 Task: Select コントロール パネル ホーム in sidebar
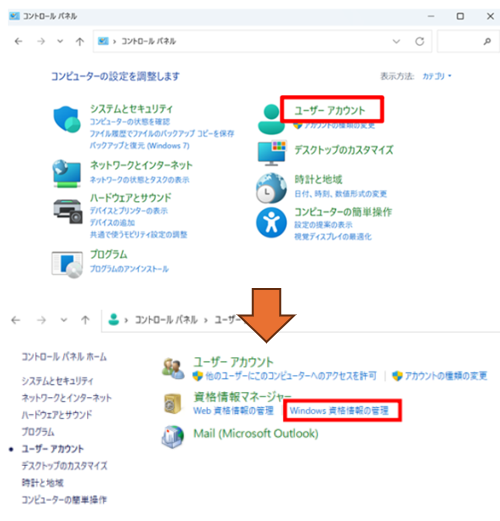(x=64, y=357)
